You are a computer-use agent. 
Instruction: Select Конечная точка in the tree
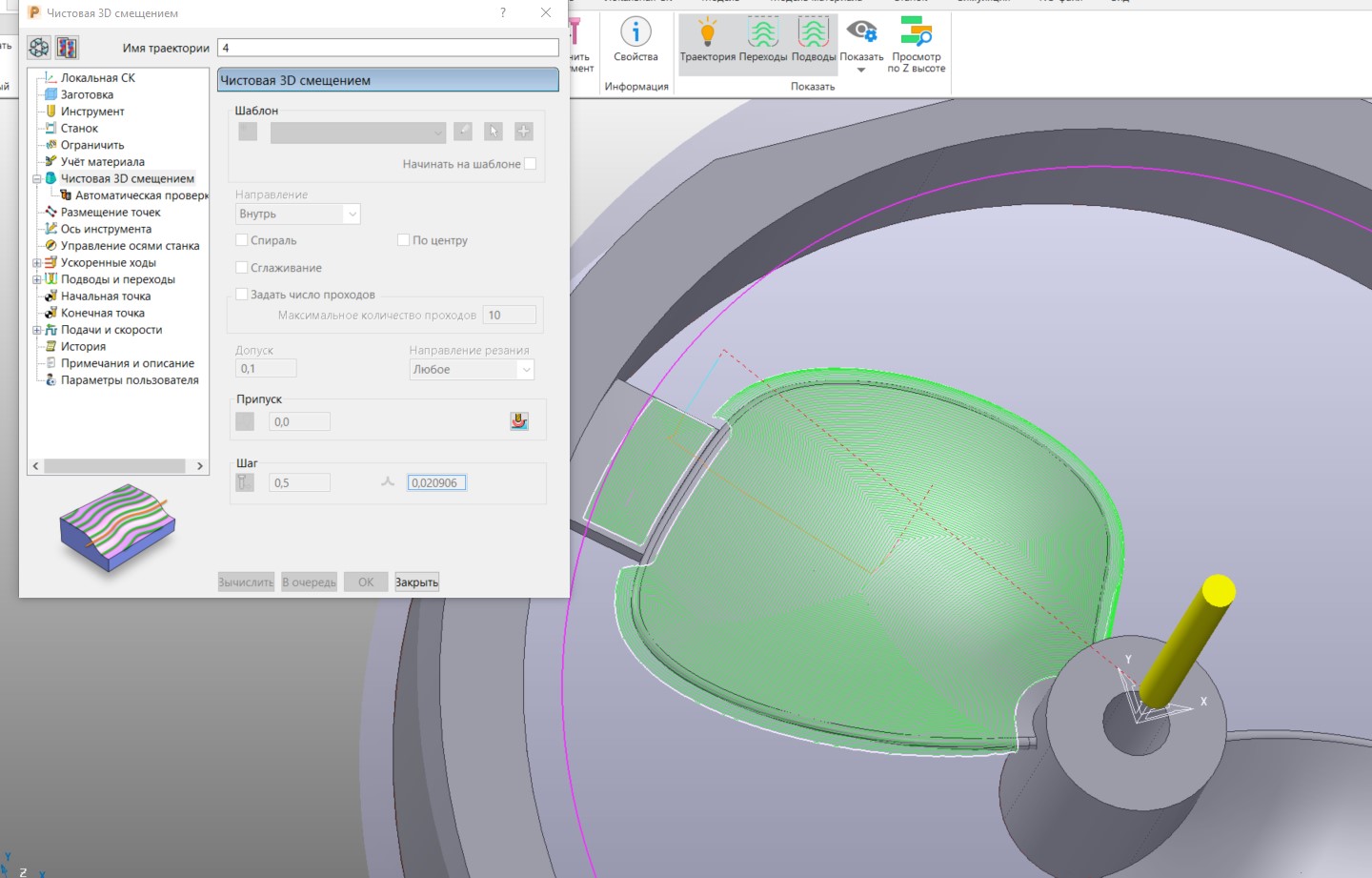point(103,313)
